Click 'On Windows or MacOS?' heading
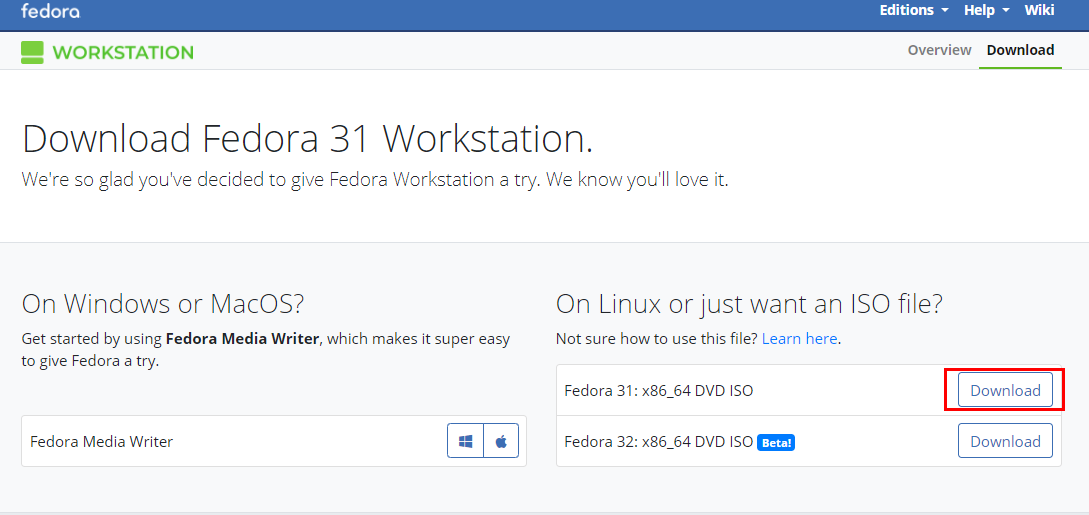The width and height of the screenshot is (1089, 515). [163, 304]
